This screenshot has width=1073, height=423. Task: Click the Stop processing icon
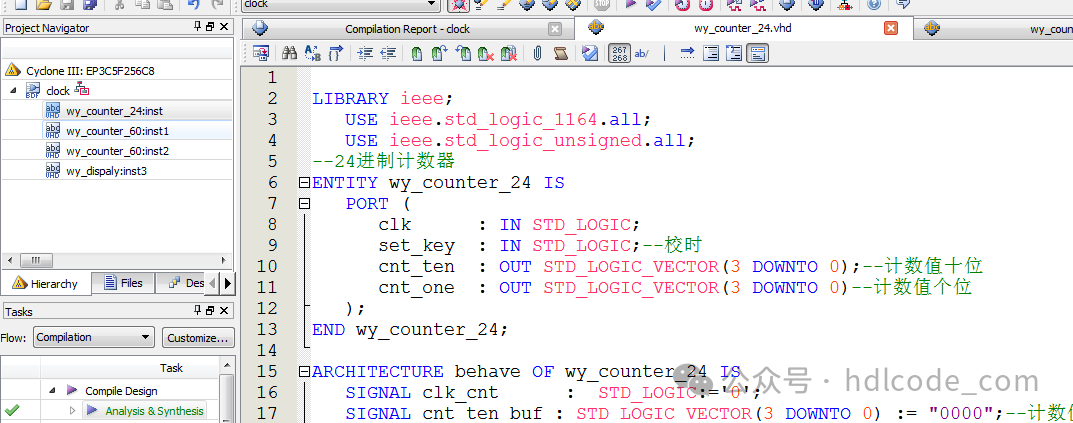[x=602, y=4]
